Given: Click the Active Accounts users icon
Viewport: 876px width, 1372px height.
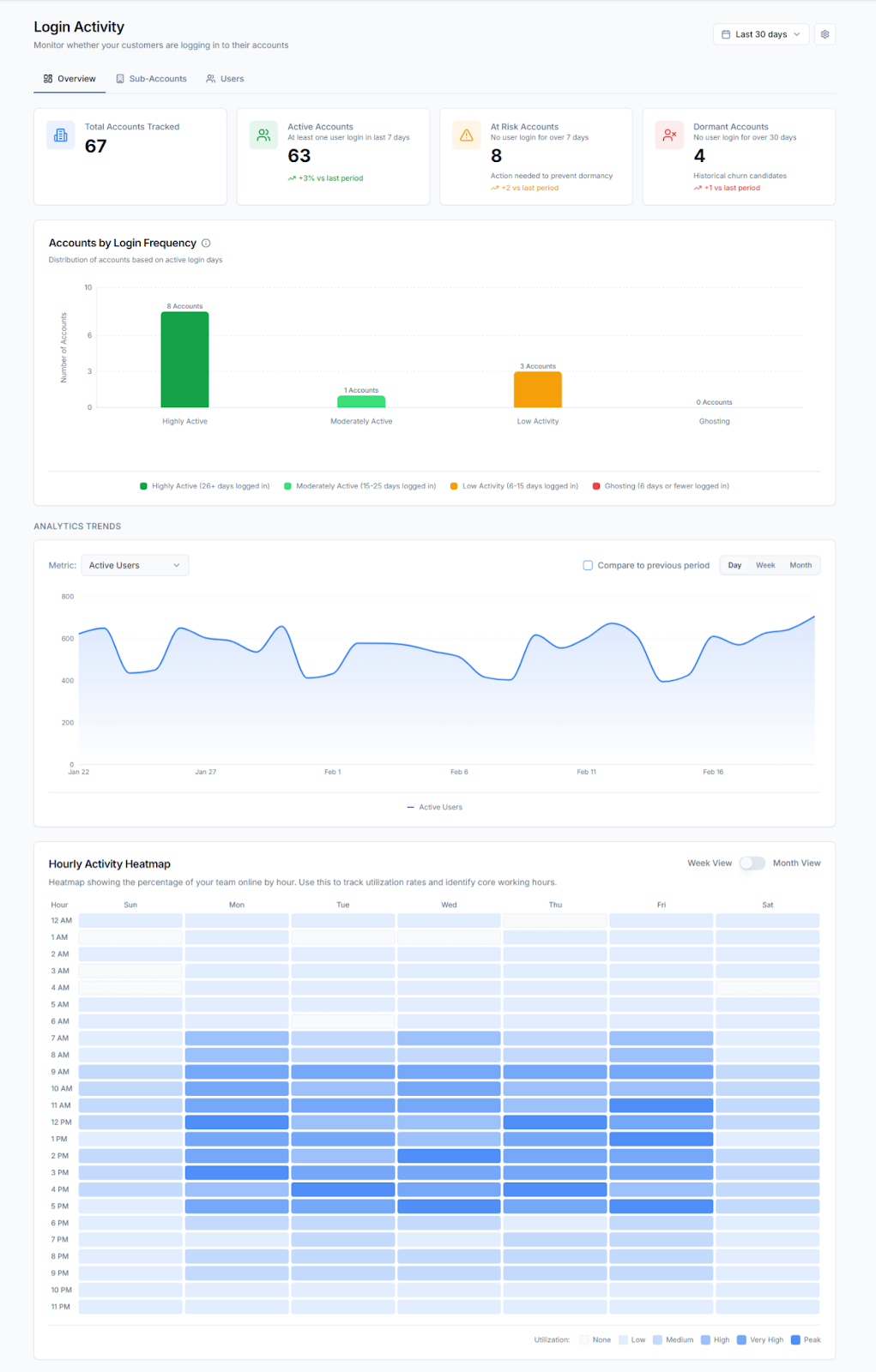Looking at the screenshot, I should [x=263, y=135].
